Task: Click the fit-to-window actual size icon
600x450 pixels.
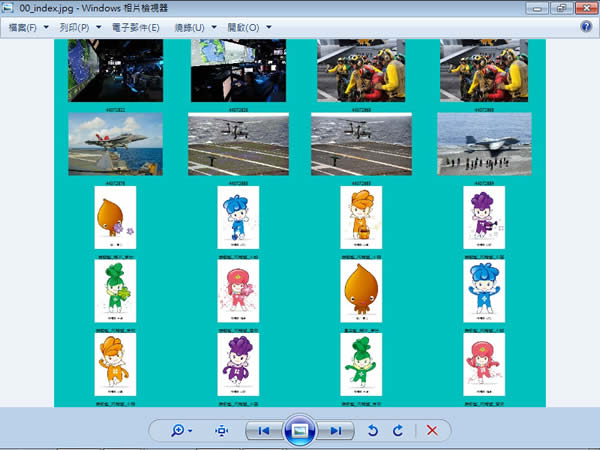Action: click(221, 430)
